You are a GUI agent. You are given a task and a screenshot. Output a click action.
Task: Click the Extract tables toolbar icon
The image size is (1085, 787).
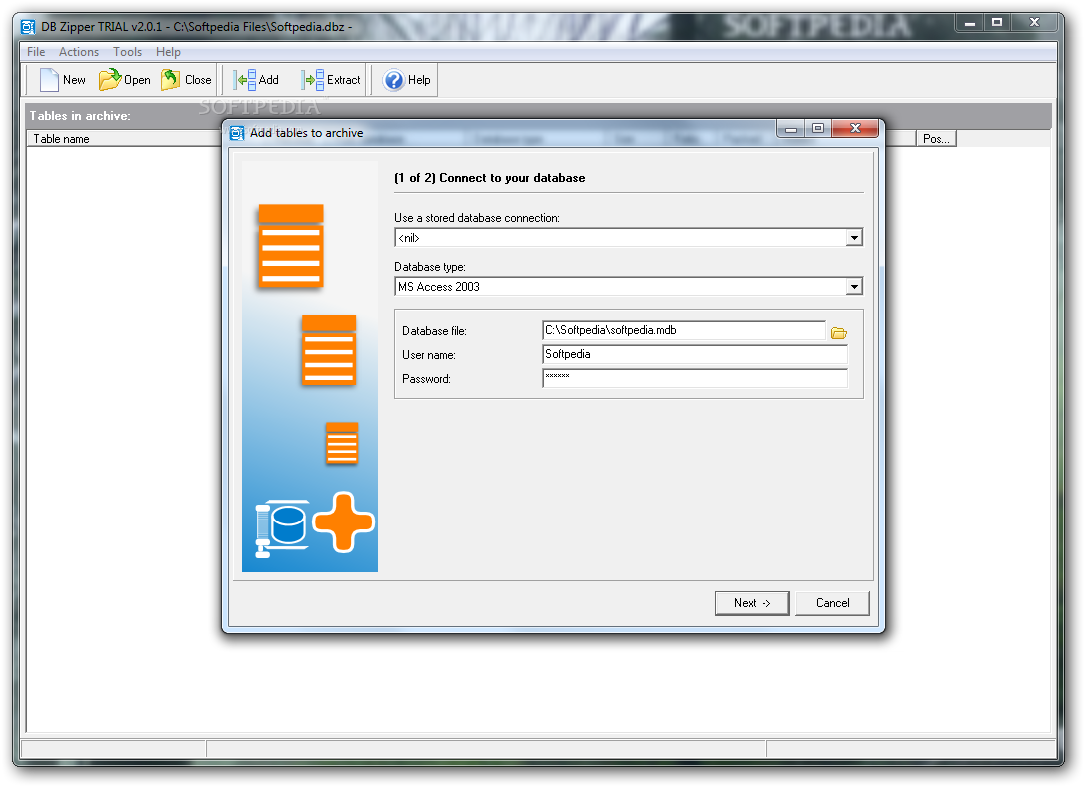tap(313, 80)
